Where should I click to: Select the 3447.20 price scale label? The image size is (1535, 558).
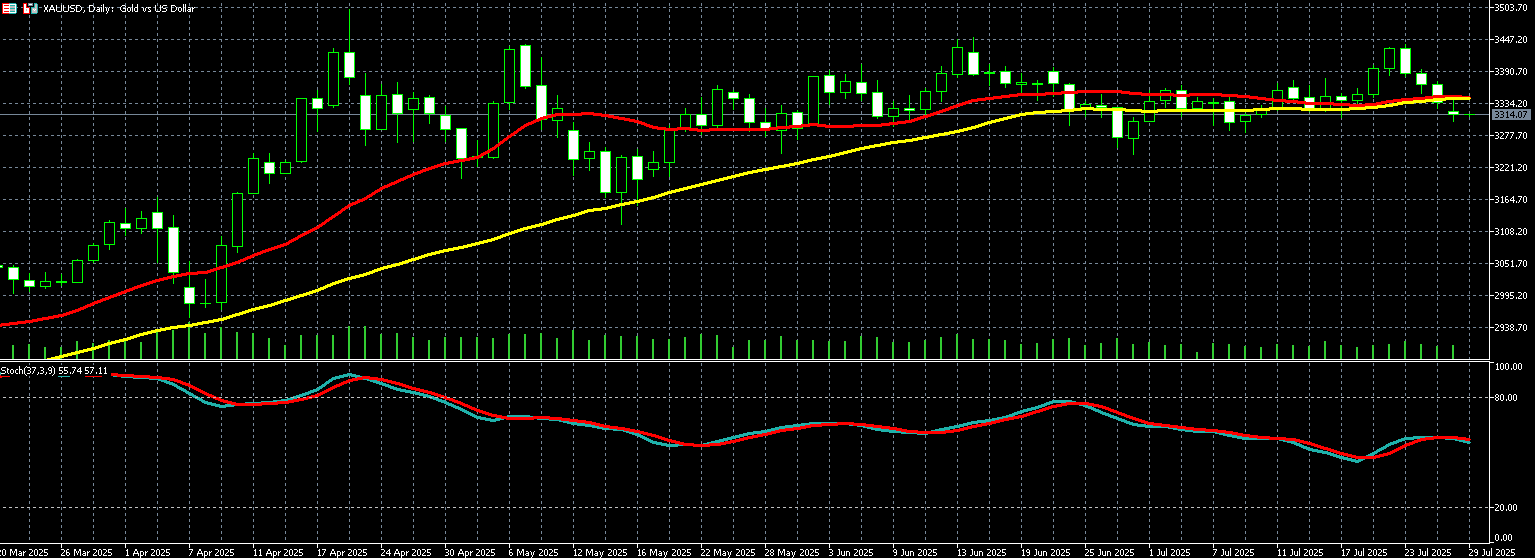coord(1510,40)
